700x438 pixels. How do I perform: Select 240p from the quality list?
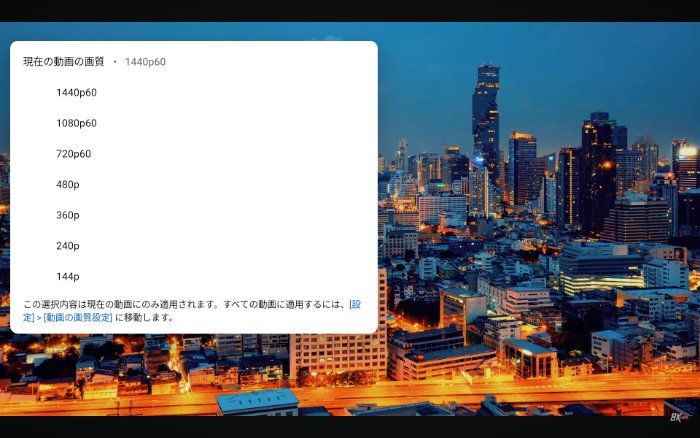click(x=68, y=246)
